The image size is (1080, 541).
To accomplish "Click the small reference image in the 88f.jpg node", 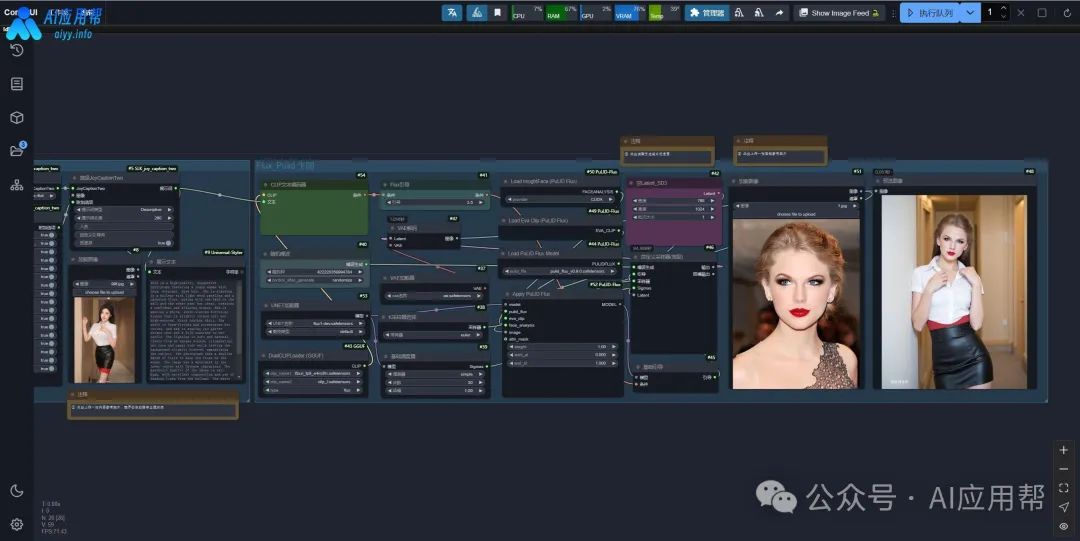I will pos(105,340).
